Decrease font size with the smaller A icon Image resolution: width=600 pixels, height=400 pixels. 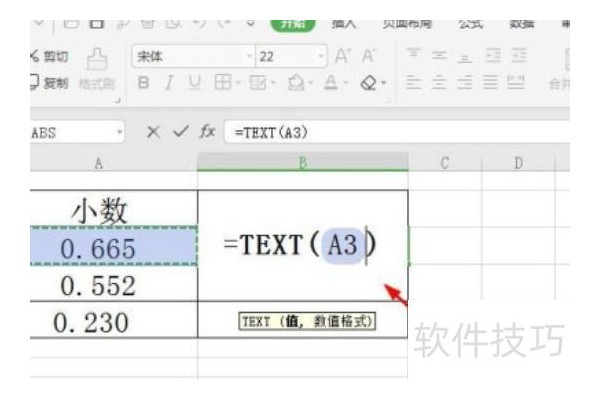click(369, 56)
